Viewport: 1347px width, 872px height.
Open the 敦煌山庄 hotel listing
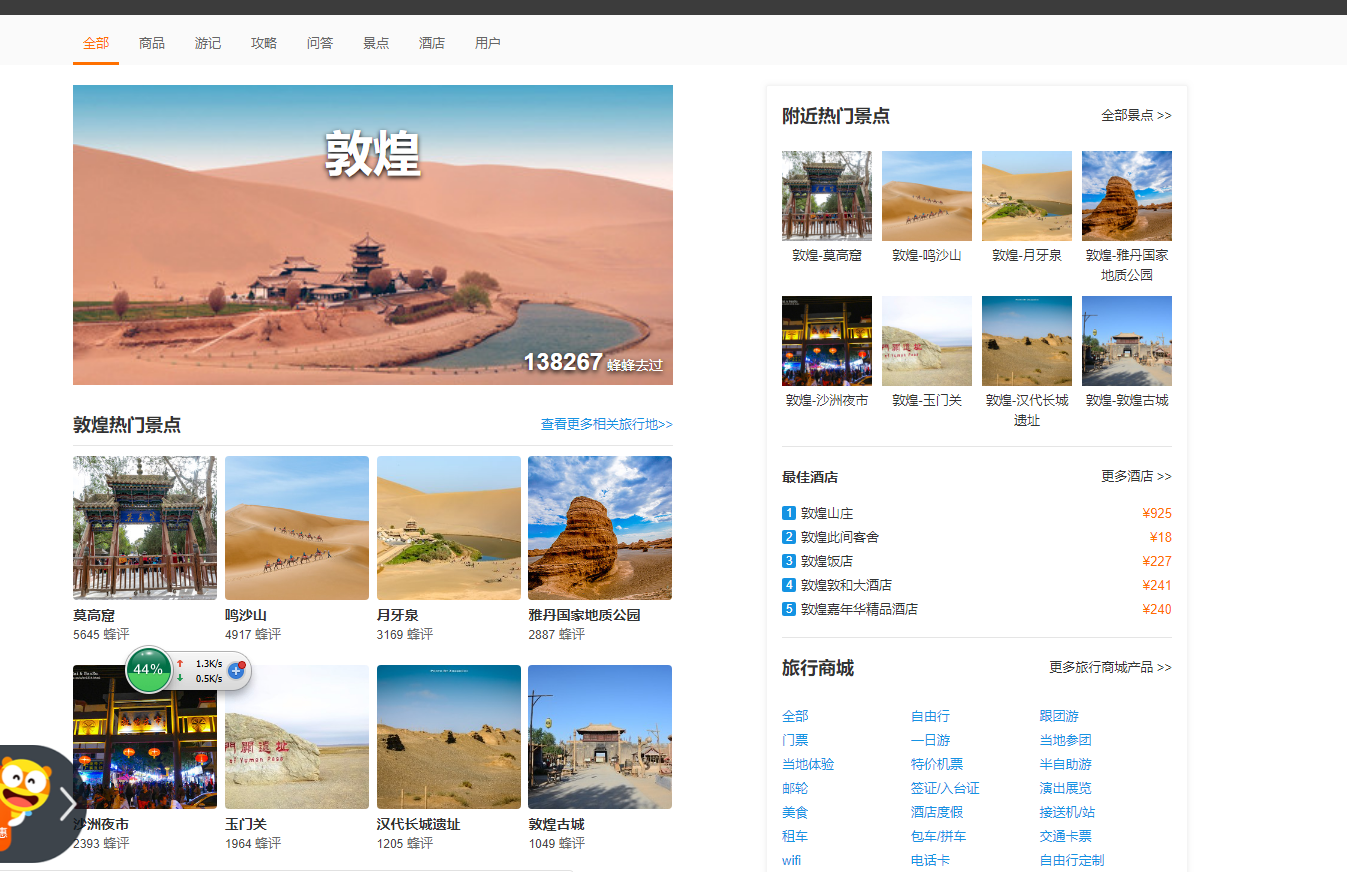coord(827,513)
